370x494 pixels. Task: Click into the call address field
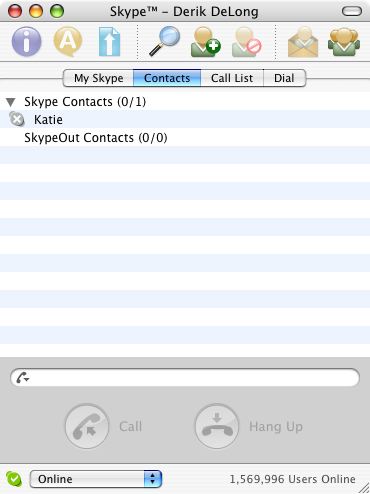185,378
